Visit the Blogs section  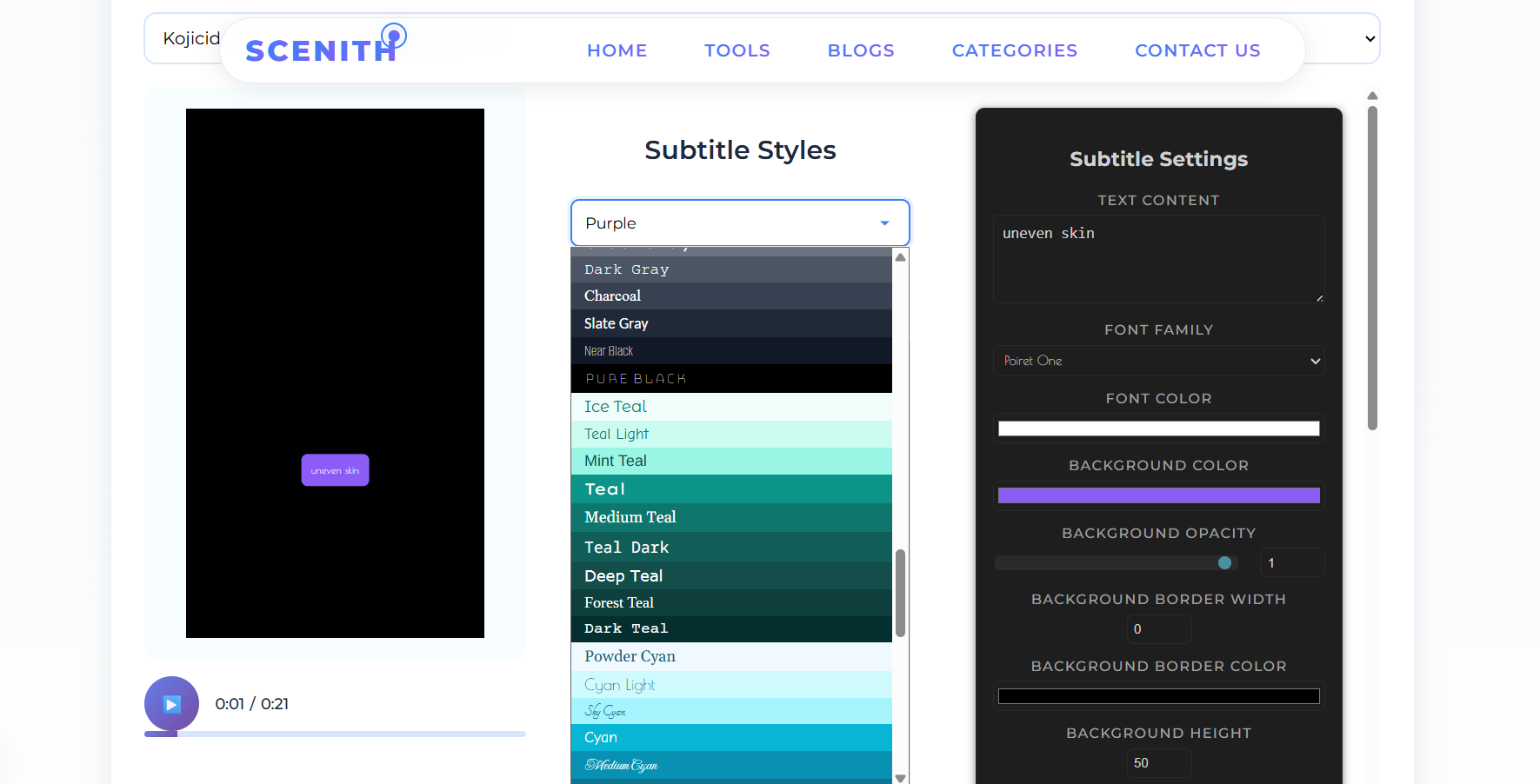click(861, 50)
